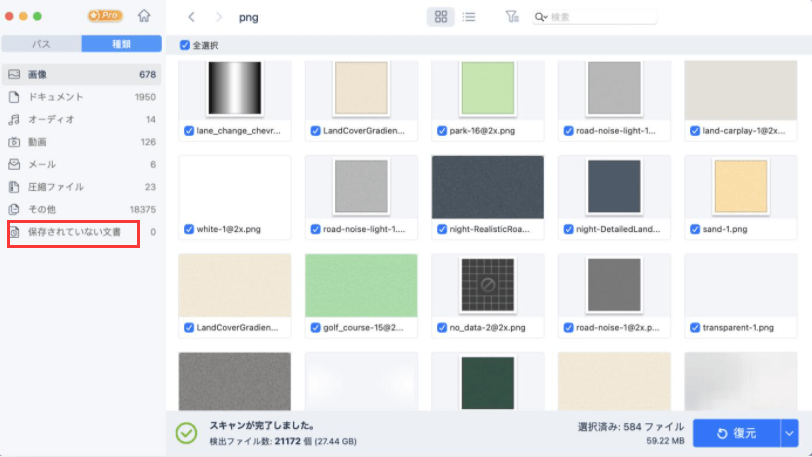Select the 圧縮ファイル archive icon

coord(14,187)
